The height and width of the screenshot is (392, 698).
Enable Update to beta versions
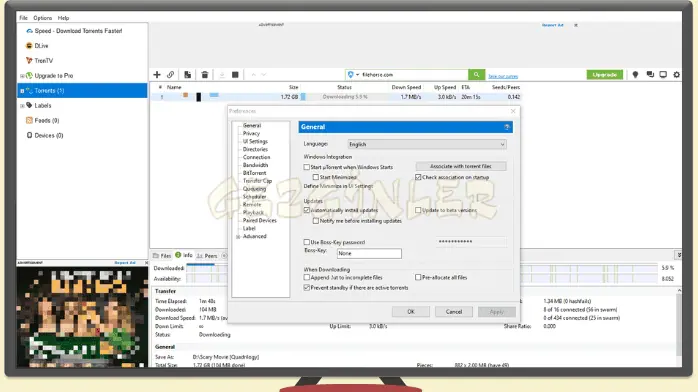tap(418, 210)
